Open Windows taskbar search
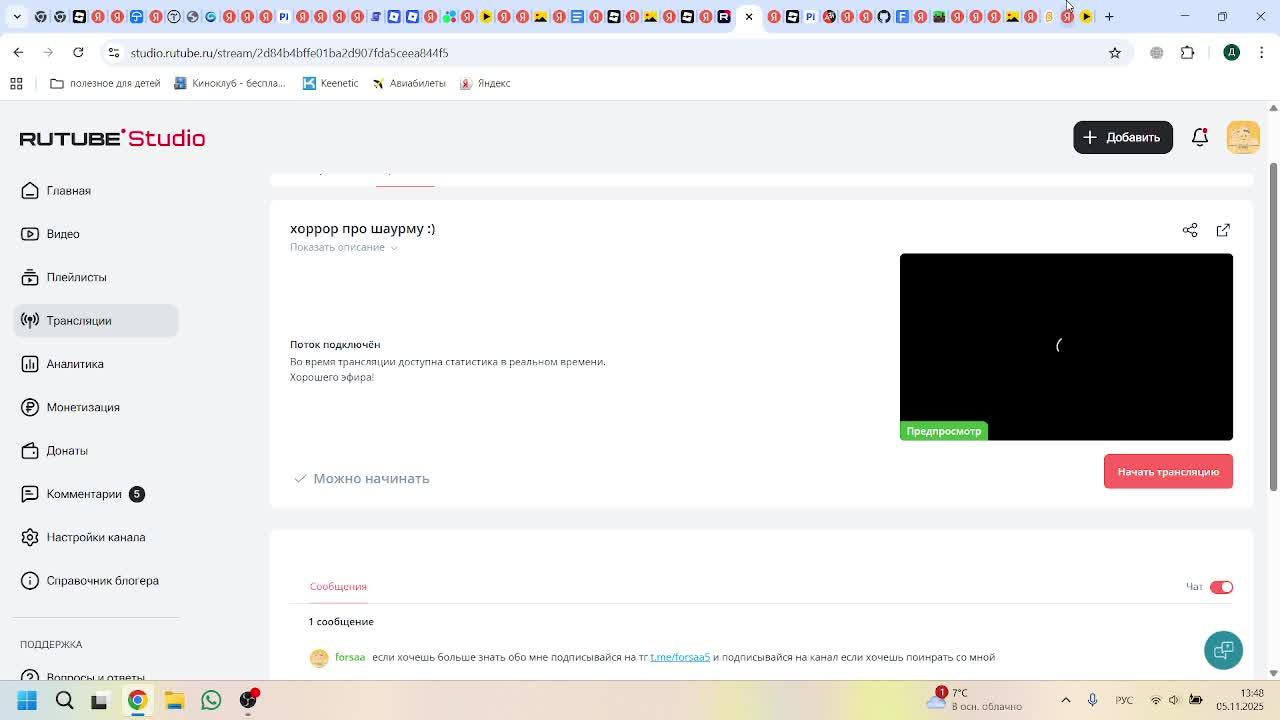Viewport: 1280px width, 720px height. pos(64,700)
